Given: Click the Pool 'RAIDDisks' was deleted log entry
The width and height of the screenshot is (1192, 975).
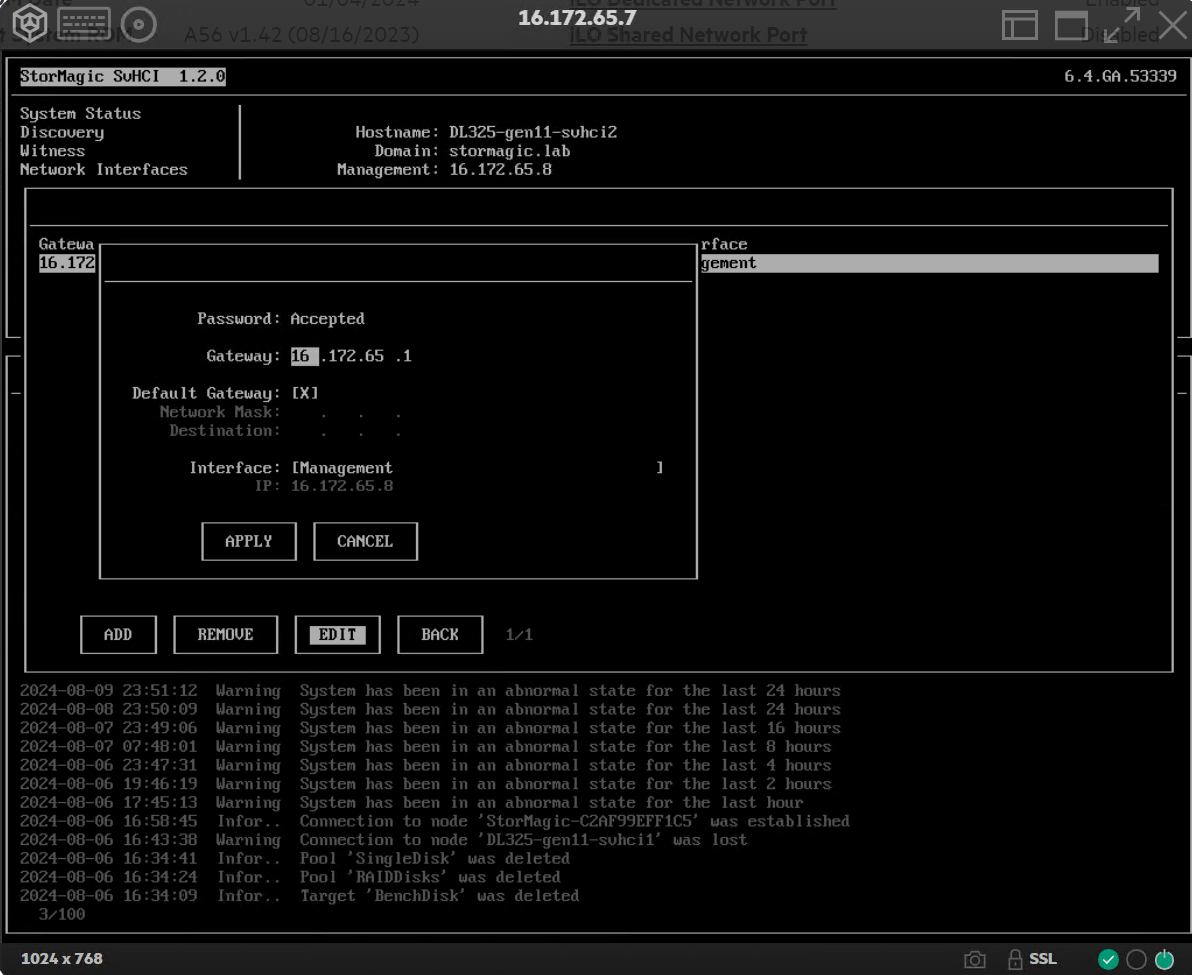Looking at the screenshot, I should click(290, 877).
